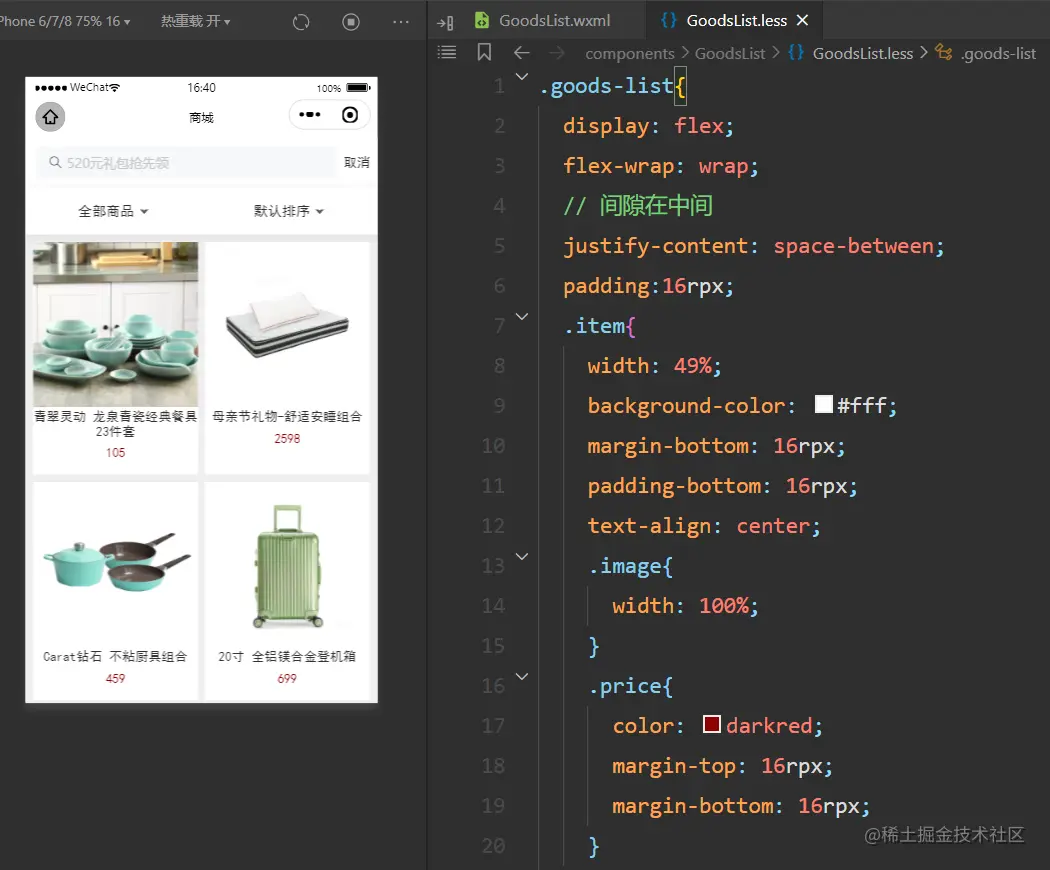Screen dimensions: 1050x870
Task: Click the components breadcrumb segment
Action: [x=629, y=54]
